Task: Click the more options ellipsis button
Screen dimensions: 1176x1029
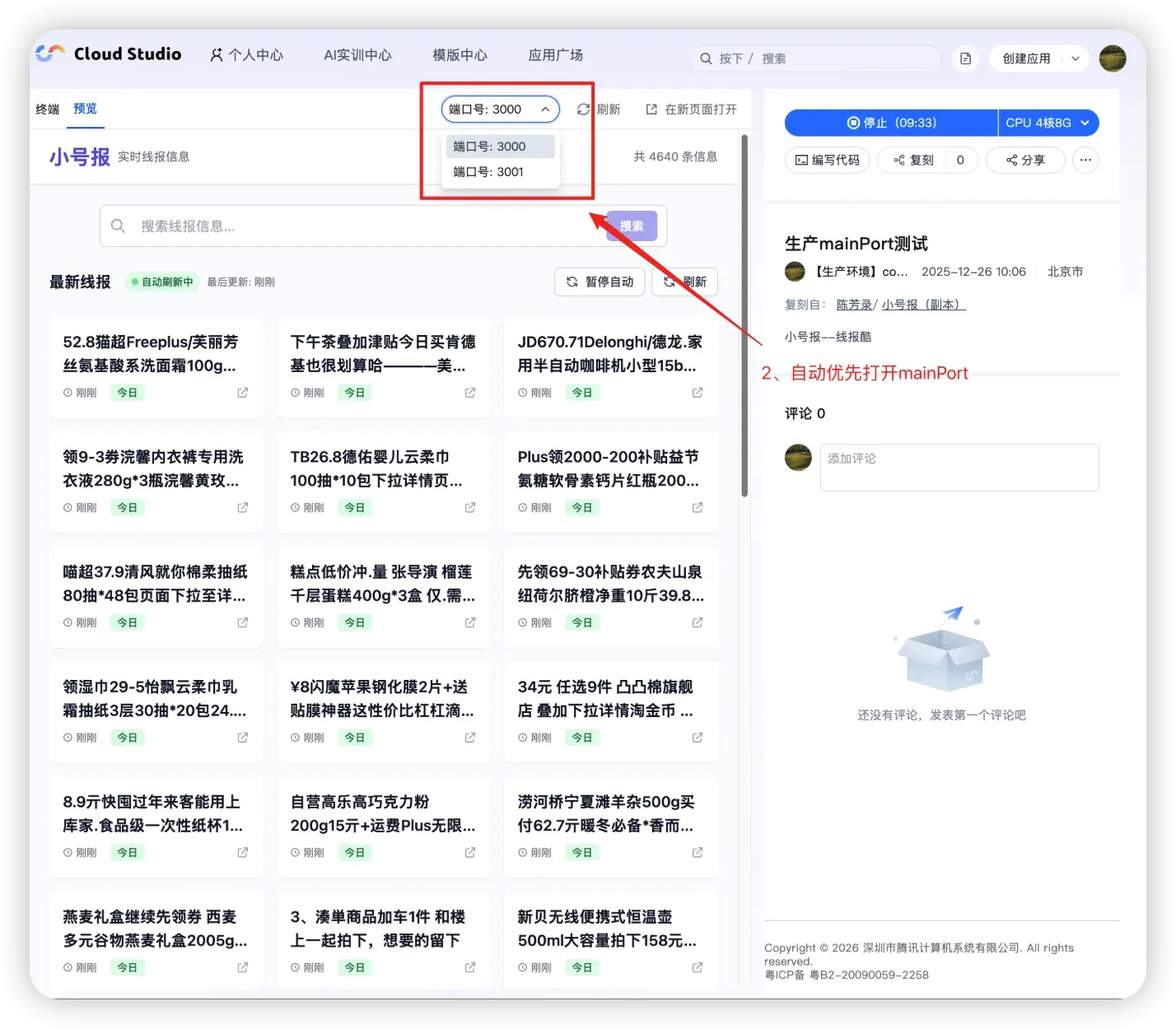Action: click(x=1085, y=160)
